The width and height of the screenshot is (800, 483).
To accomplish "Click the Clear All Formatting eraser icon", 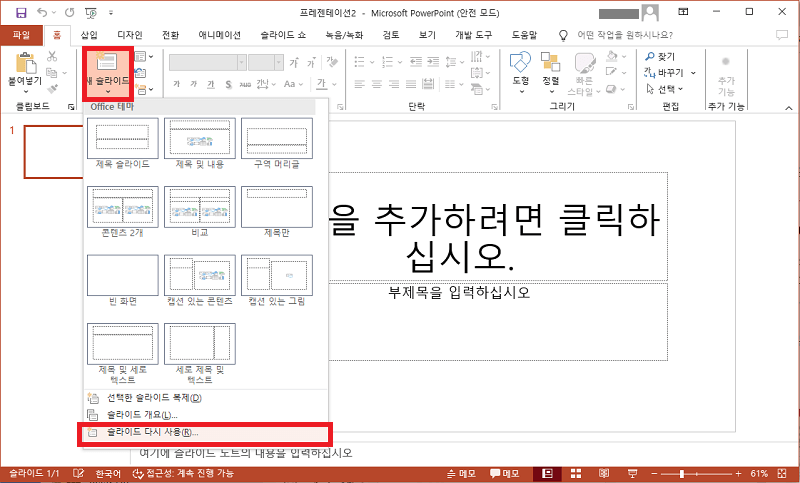I will tap(332, 62).
